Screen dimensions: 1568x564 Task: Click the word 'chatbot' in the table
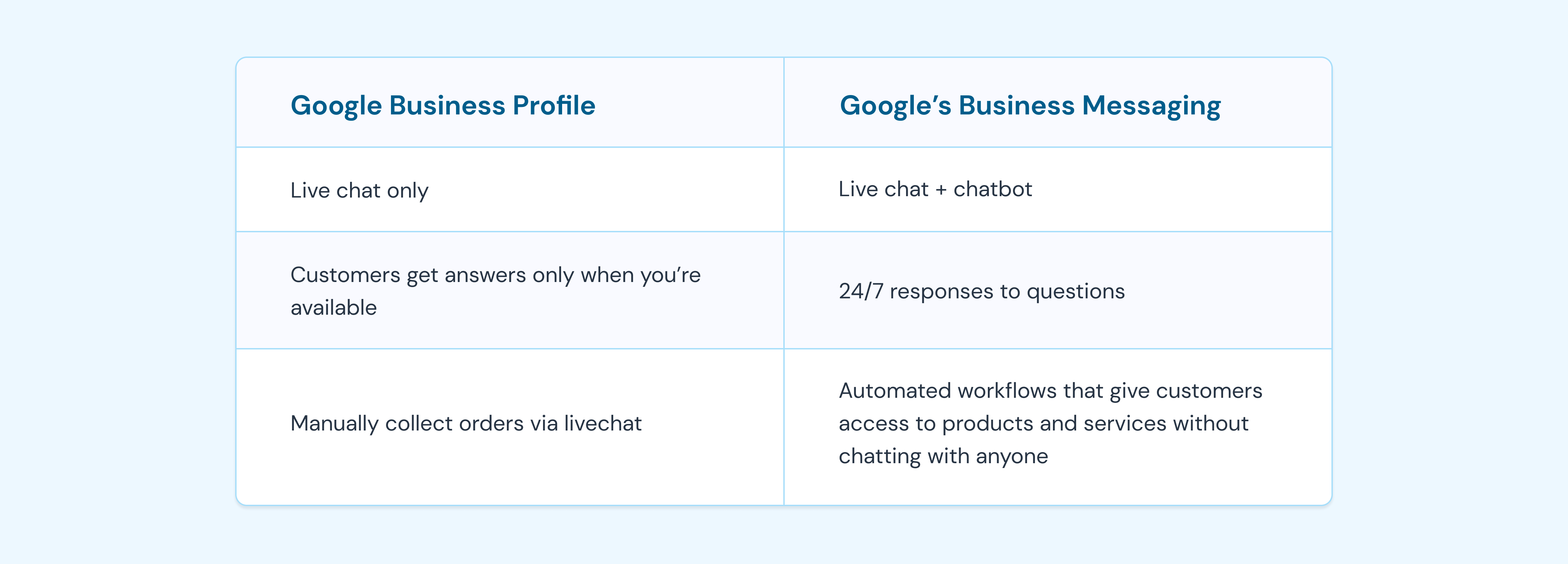pyautogui.click(x=993, y=189)
